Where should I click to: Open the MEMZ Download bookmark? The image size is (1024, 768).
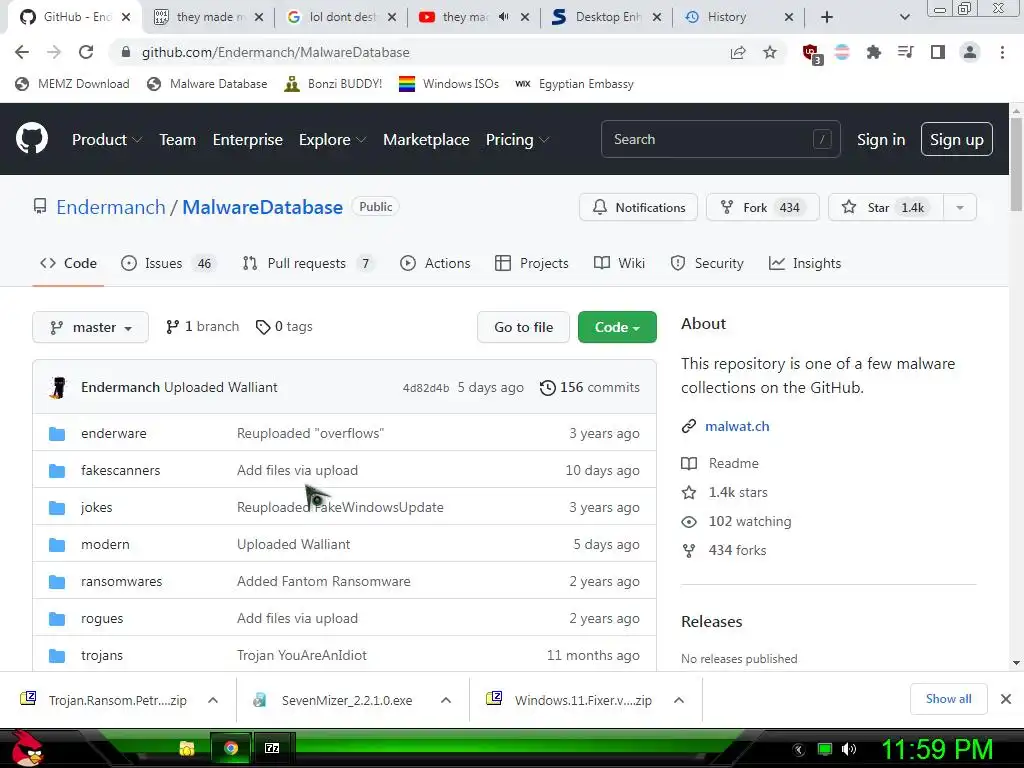pyautogui.click(x=72, y=84)
